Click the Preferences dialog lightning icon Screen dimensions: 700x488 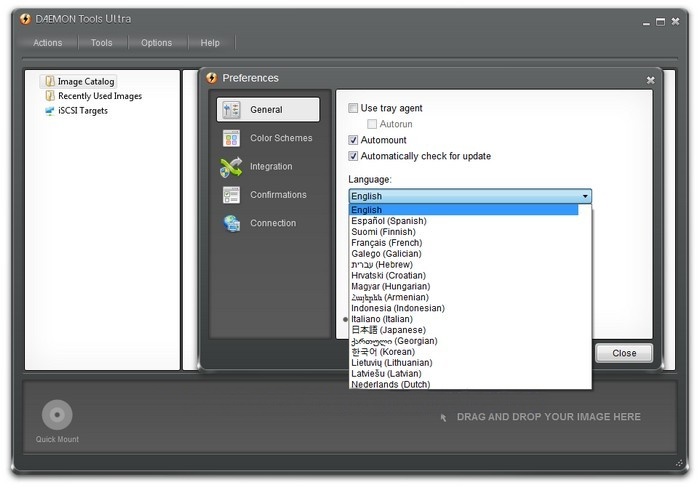pyautogui.click(x=212, y=78)
